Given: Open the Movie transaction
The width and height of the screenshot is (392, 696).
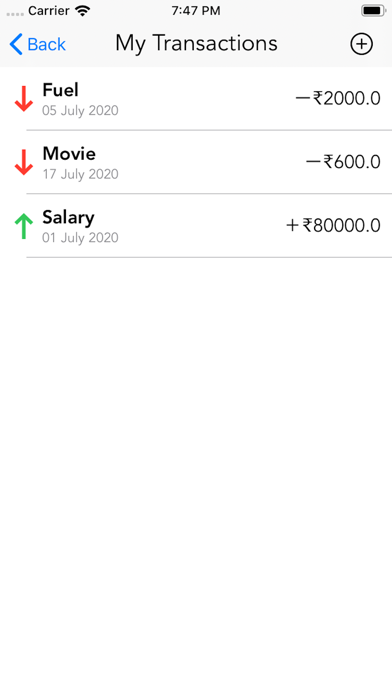Looking at the screenshot, I should click(x=196, y=162).
